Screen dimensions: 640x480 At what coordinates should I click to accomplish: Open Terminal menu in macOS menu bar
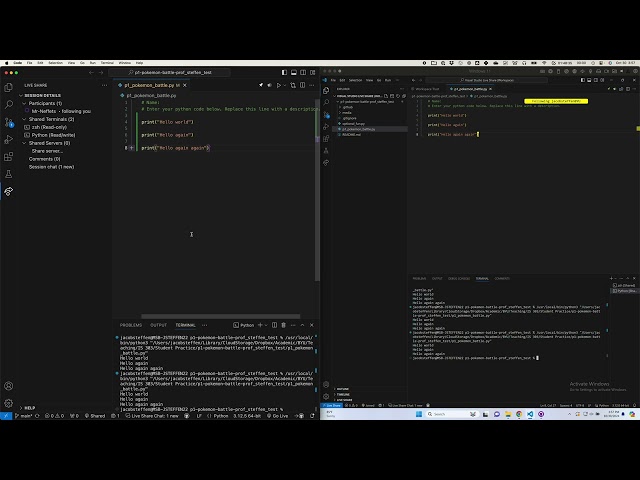click(x=107, y=63)
